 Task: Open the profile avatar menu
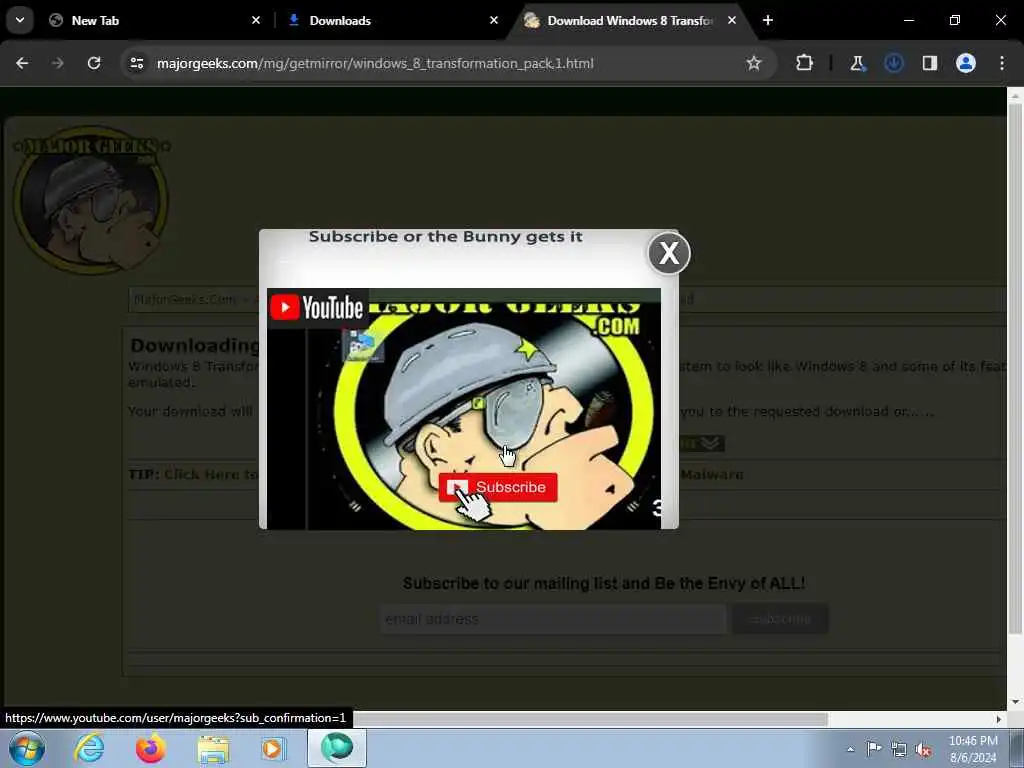click(965, 63)
